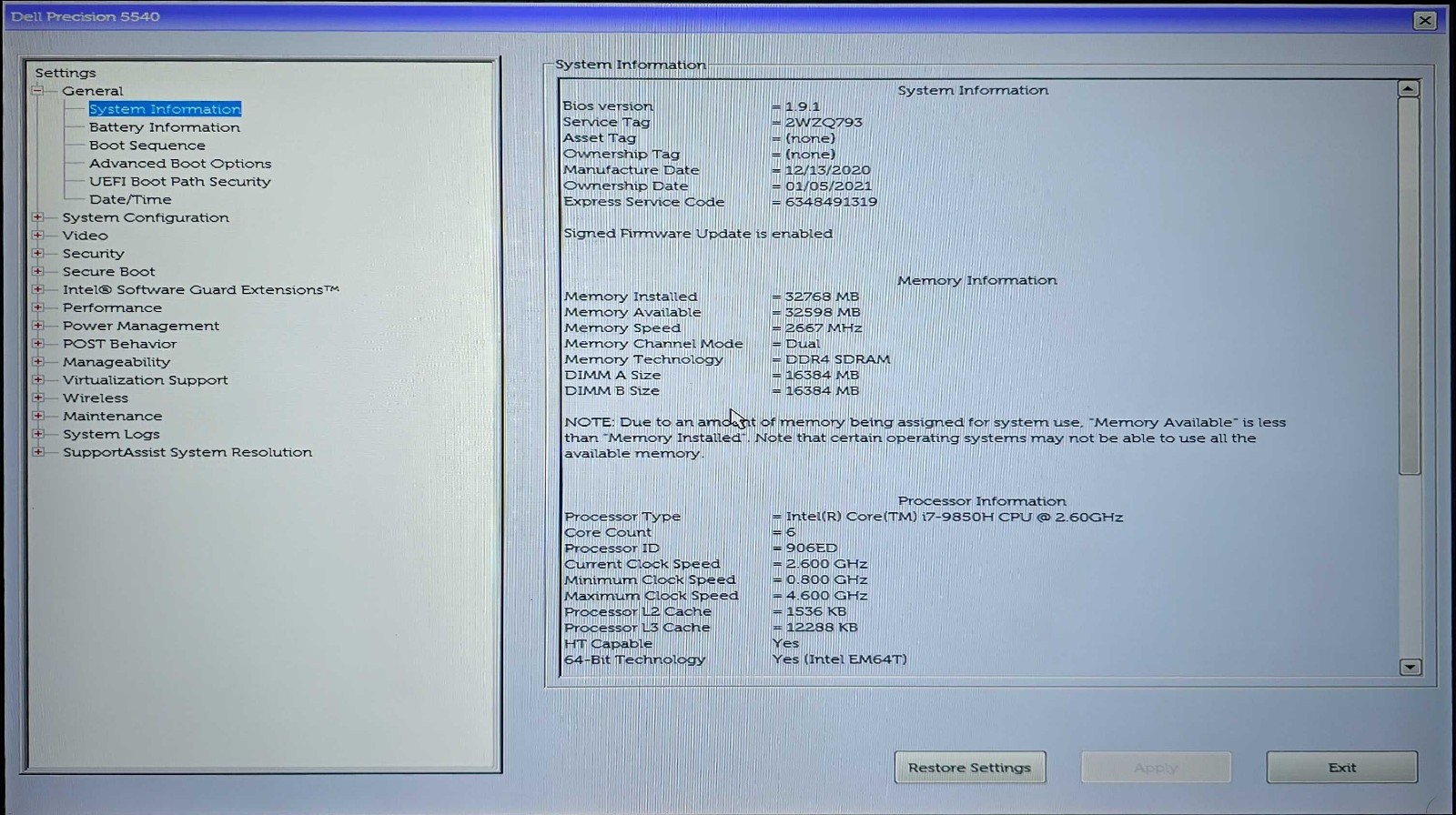This screenshot has height=815, width=1456.
Task: Click the Restore Settings button
Action: [970, 767]
